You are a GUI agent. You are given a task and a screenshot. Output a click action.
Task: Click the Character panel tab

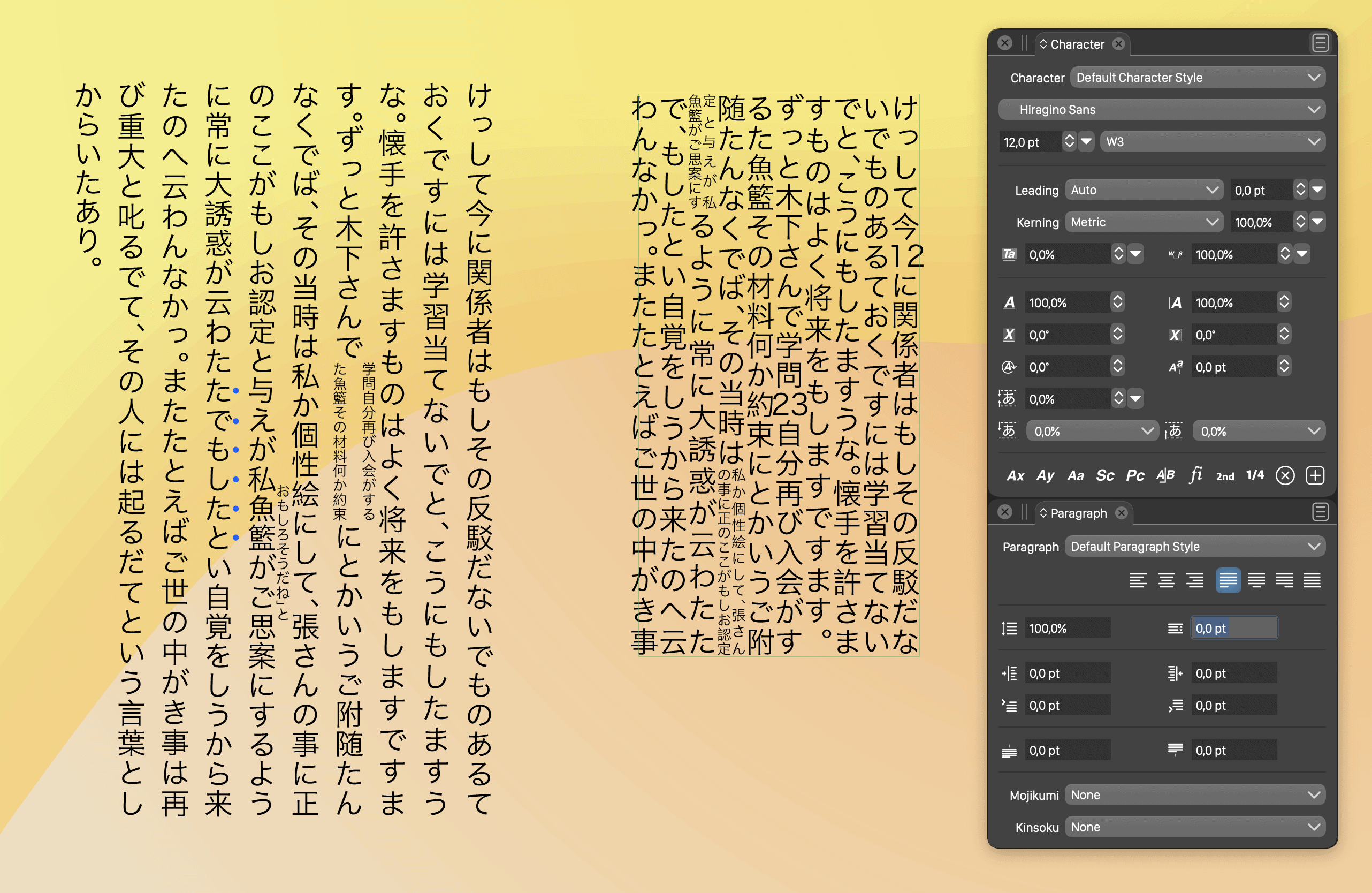coord(1076,44)
